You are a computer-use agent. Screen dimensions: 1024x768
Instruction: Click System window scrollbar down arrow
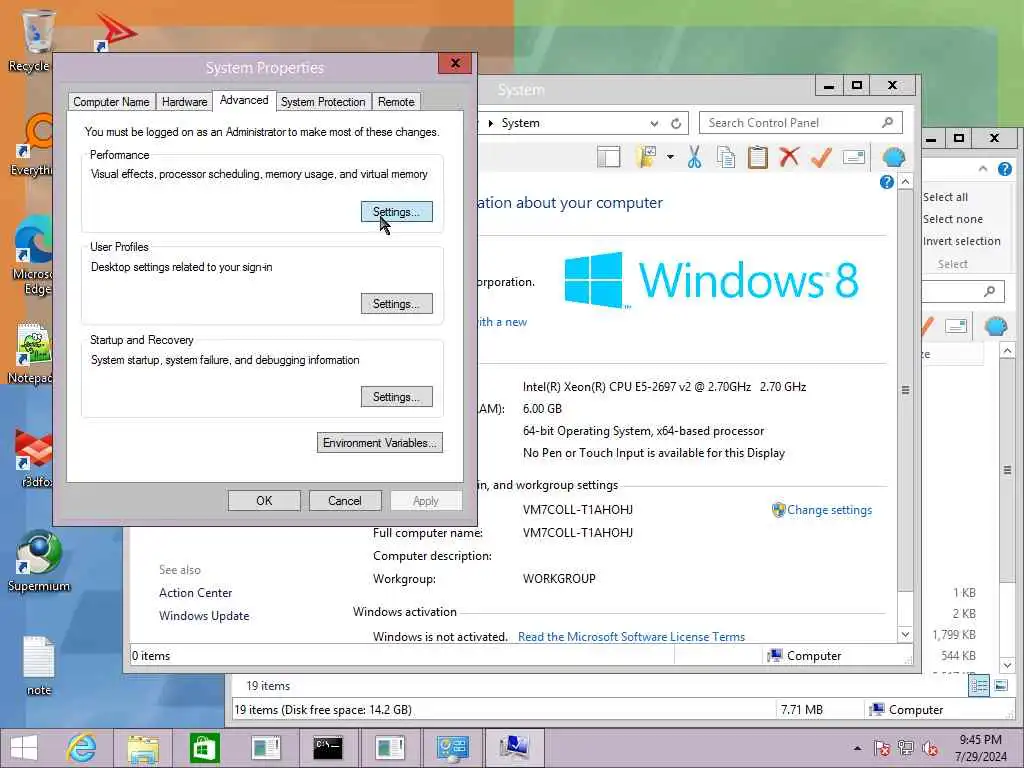[905, 634]
